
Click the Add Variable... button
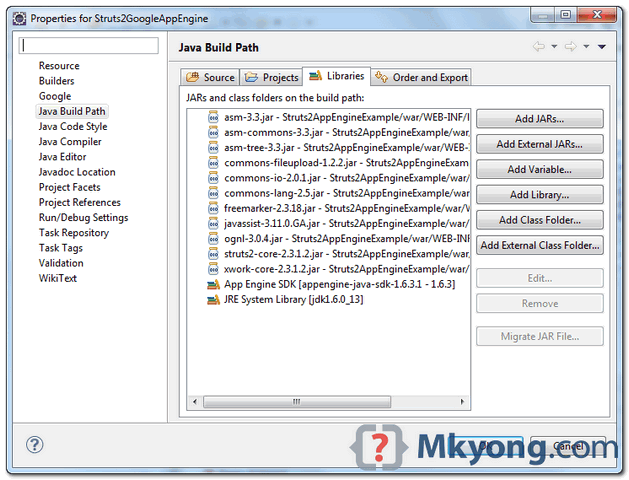[x=540, y=170]
